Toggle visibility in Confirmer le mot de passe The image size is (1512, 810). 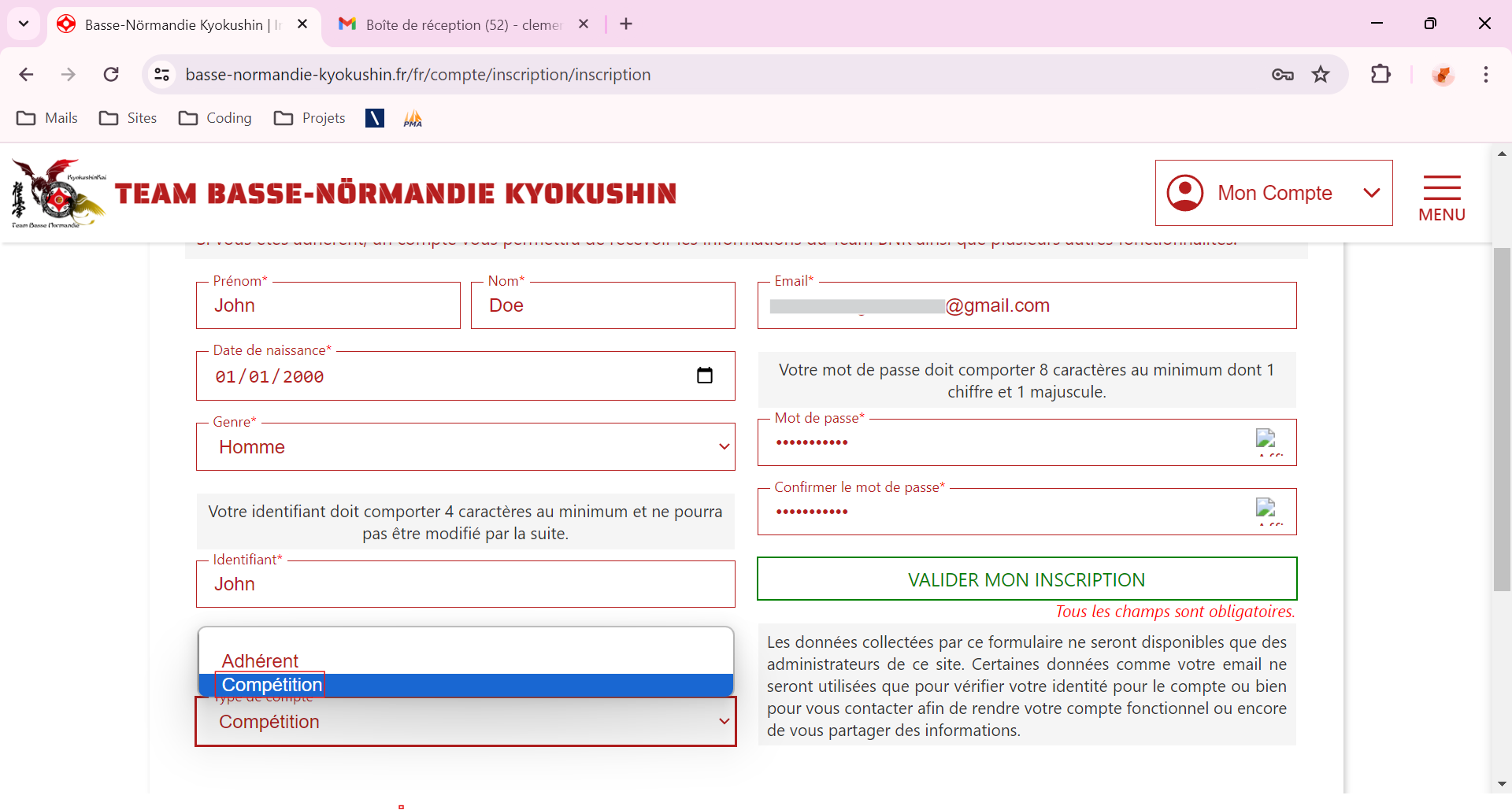coord(1266,510)
